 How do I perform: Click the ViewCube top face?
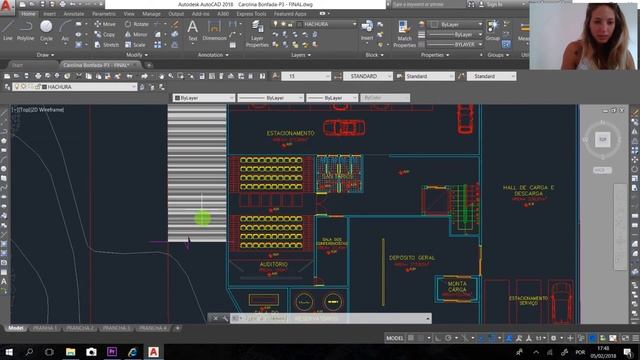602,140
